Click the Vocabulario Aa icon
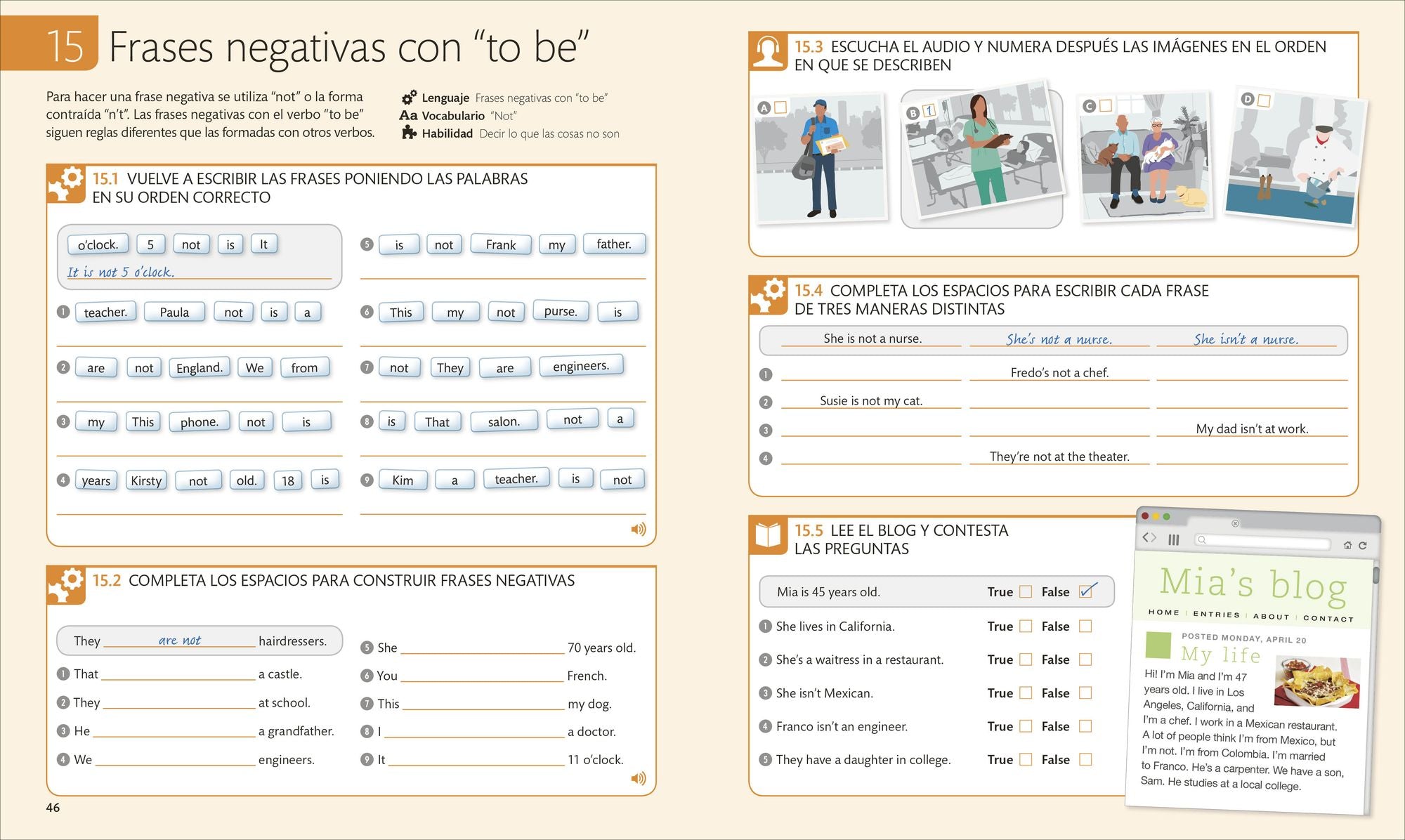The image size is (1405, 840). tap(408, 115)
